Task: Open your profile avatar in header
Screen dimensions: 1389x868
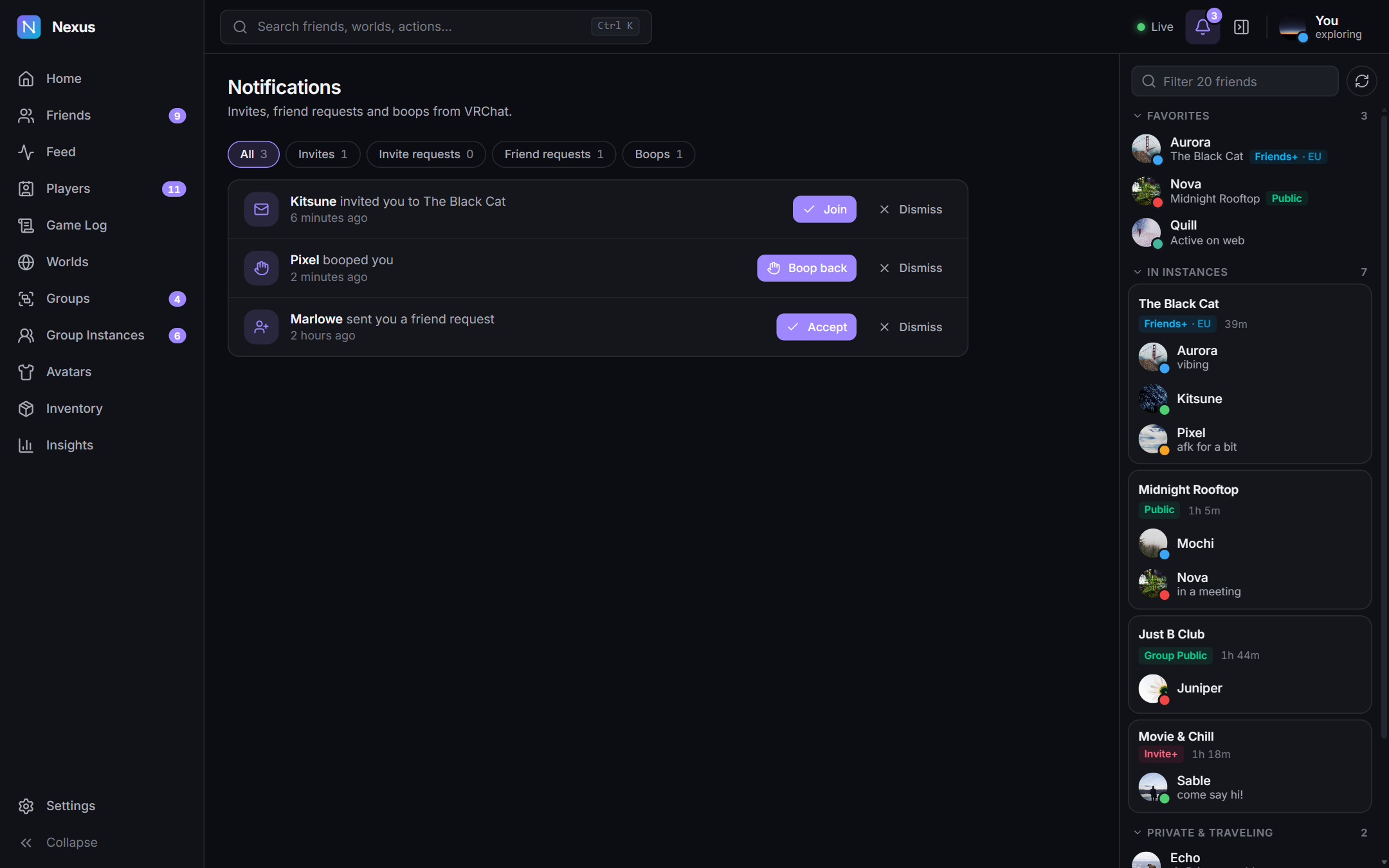Action: (1293, 27)
